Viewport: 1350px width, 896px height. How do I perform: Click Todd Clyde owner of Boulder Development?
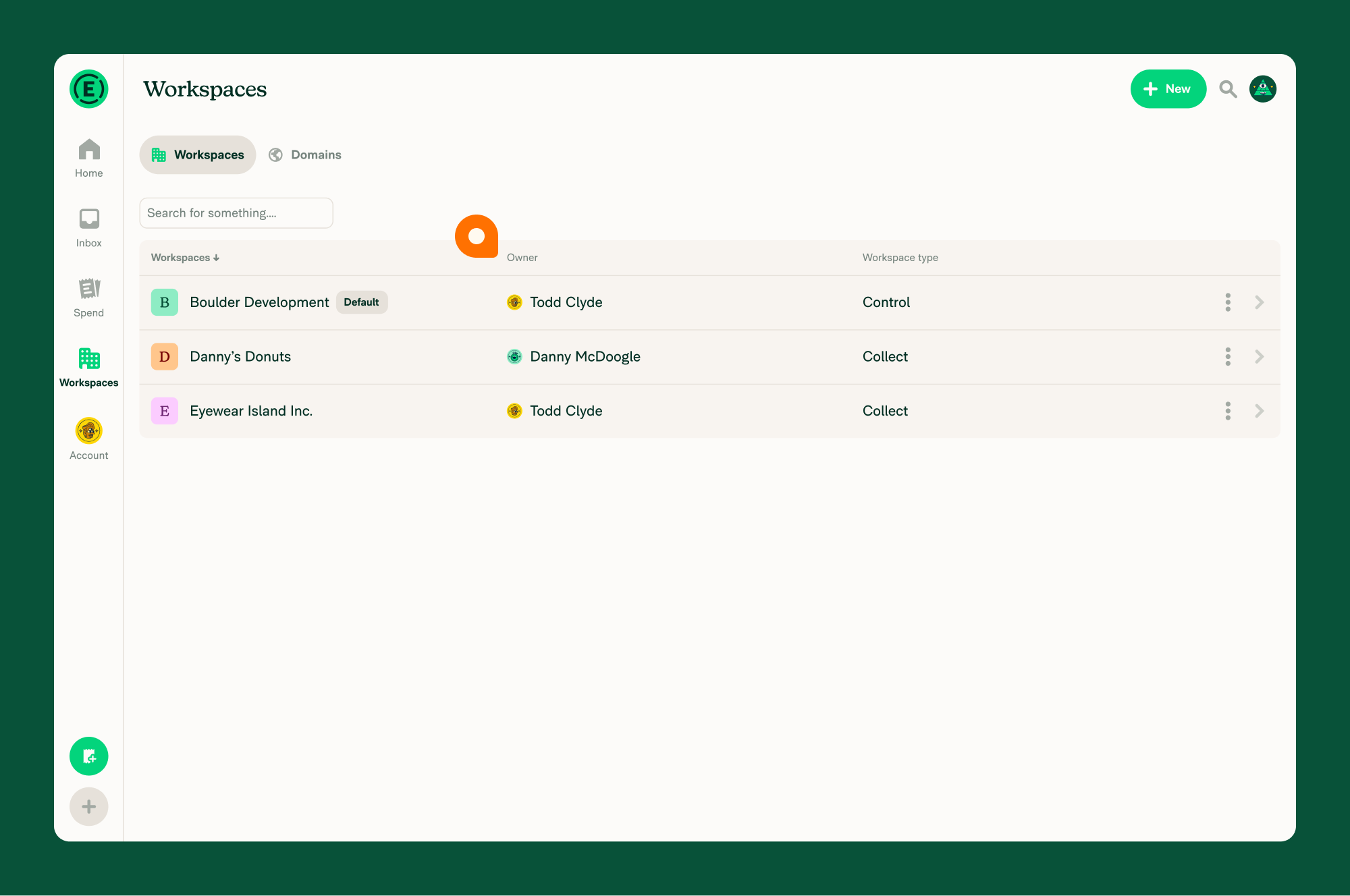coord(566,302)
